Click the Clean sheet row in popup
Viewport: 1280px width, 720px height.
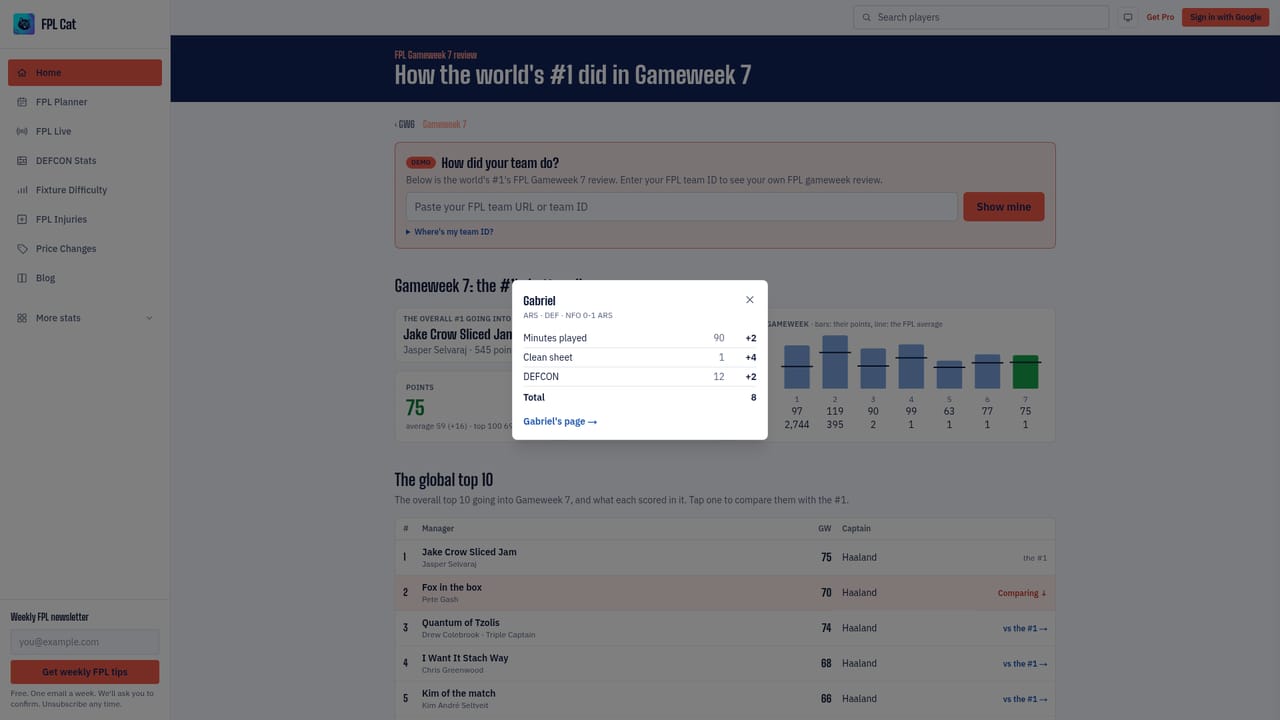point(640,357)
